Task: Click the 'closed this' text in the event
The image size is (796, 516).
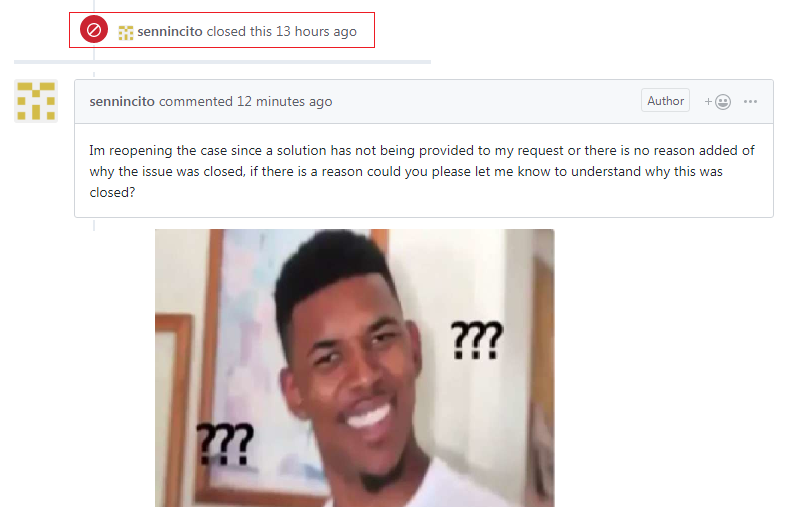Action: [x=239, y=31]
